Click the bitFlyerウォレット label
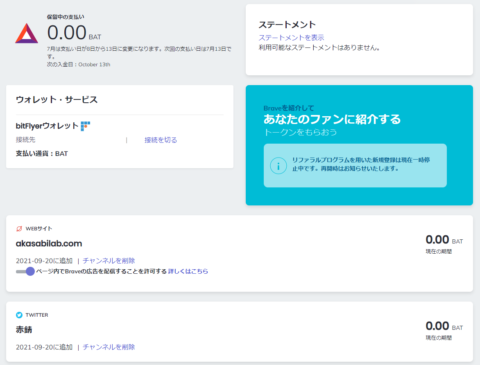 point(47,126)
